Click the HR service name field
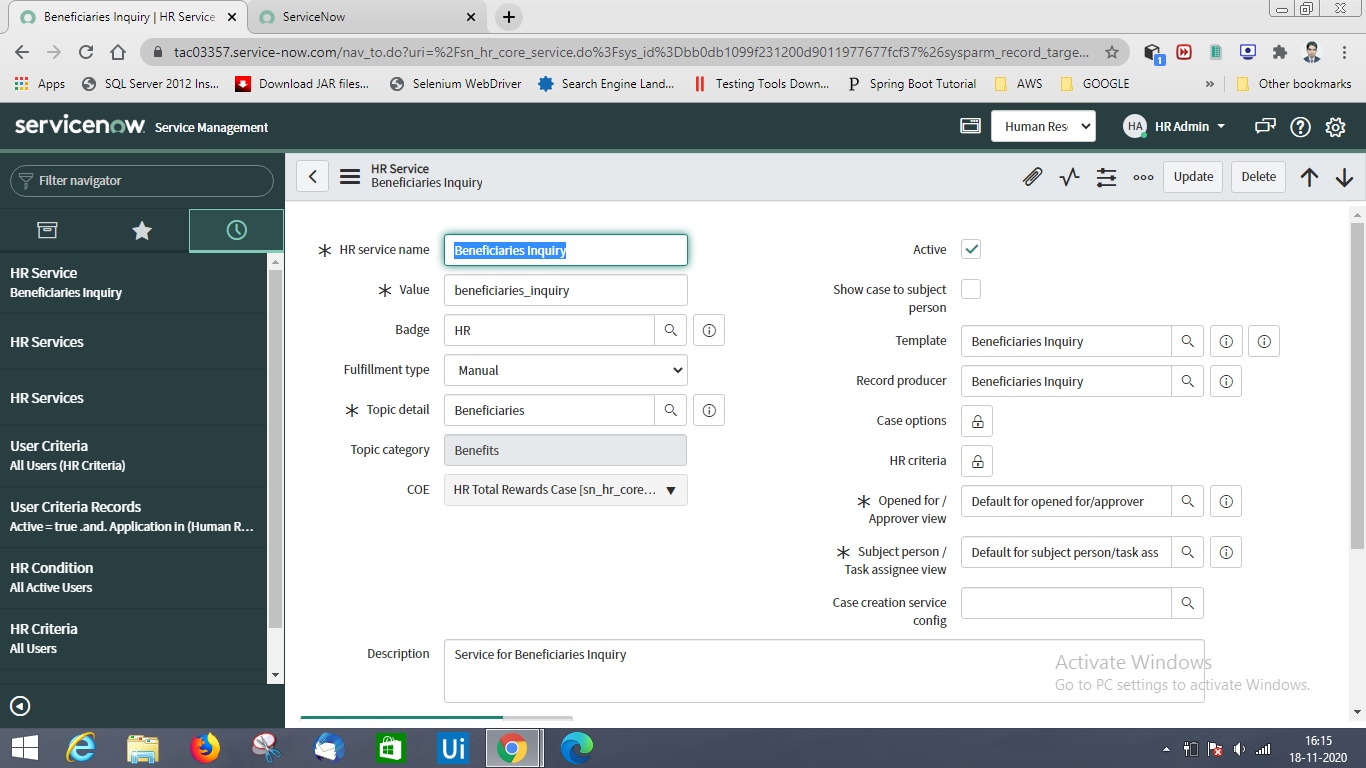Screen dimensions: 1366x768 click(x=566, y=250)
